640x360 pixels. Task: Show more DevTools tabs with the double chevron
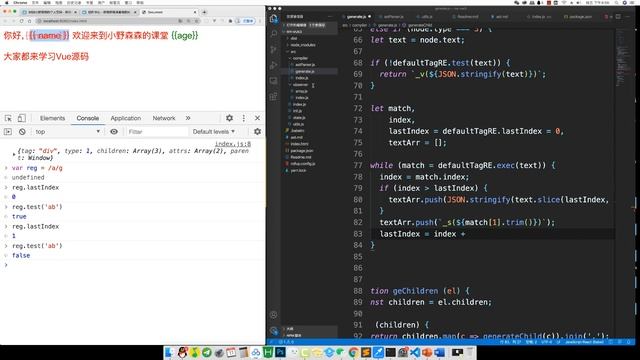(188, 118)
